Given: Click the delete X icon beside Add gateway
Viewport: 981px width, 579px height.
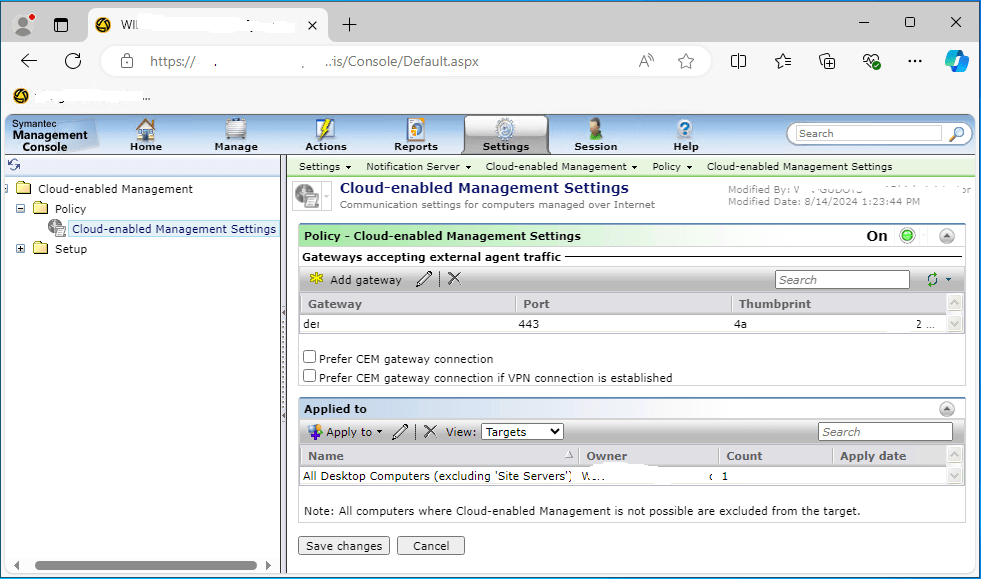Looking at the screenshot, I should pos(454,279).
